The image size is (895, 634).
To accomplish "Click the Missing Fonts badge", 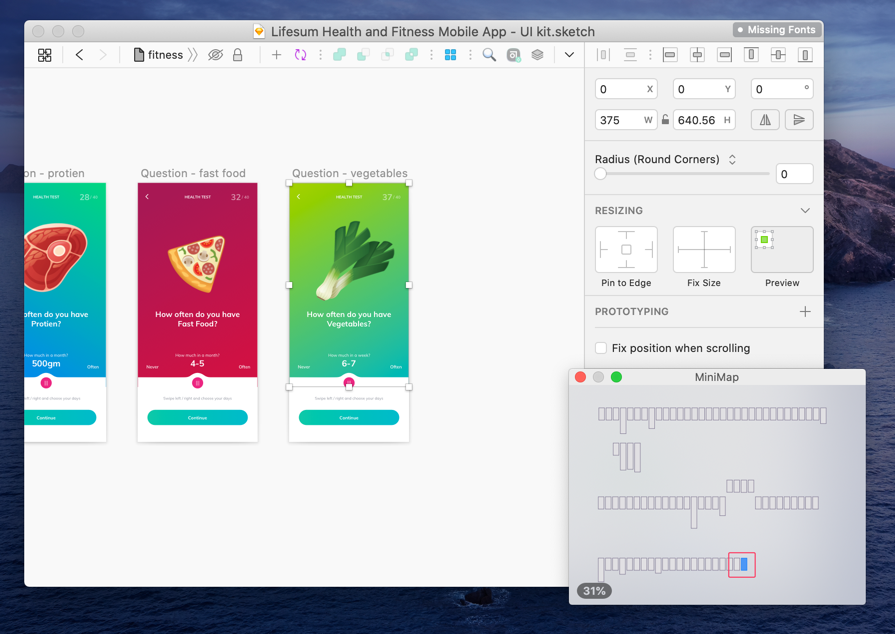I will (777, 30).
